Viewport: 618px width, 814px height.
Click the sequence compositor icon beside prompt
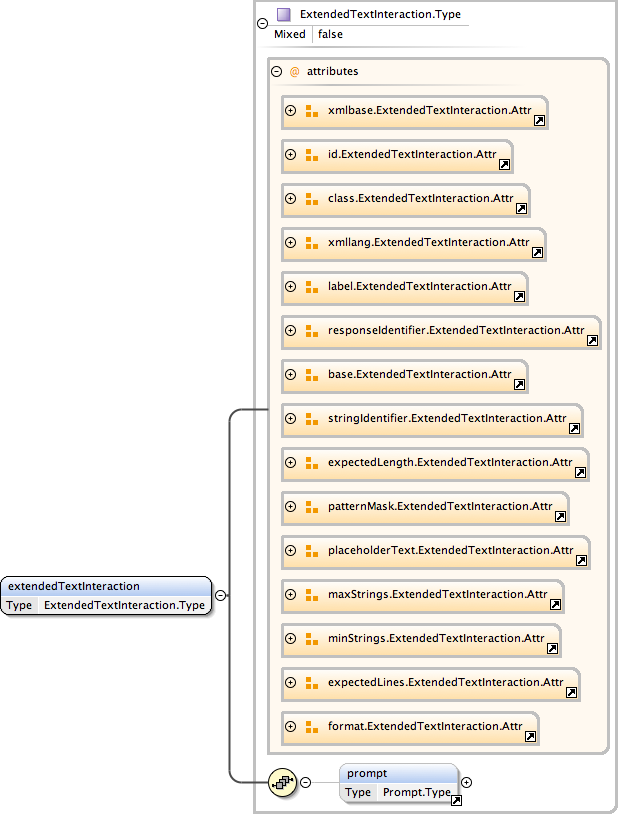coord(283,783)
